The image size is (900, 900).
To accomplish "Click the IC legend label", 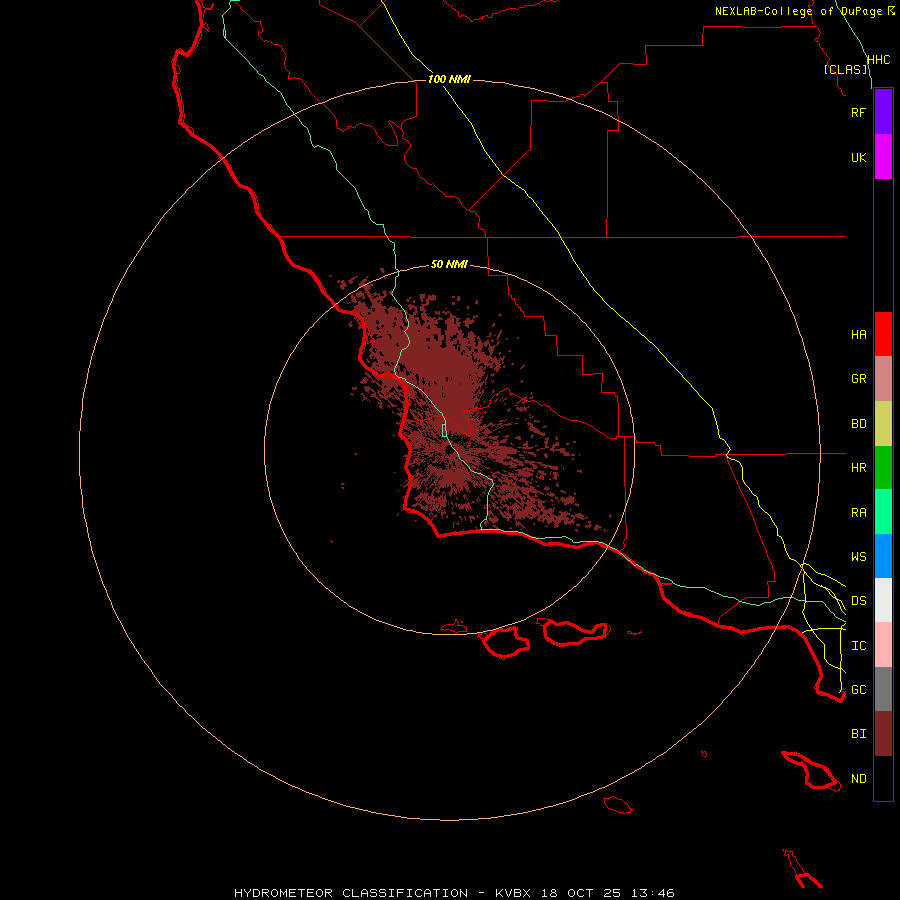I will click(x=858, y=645).
